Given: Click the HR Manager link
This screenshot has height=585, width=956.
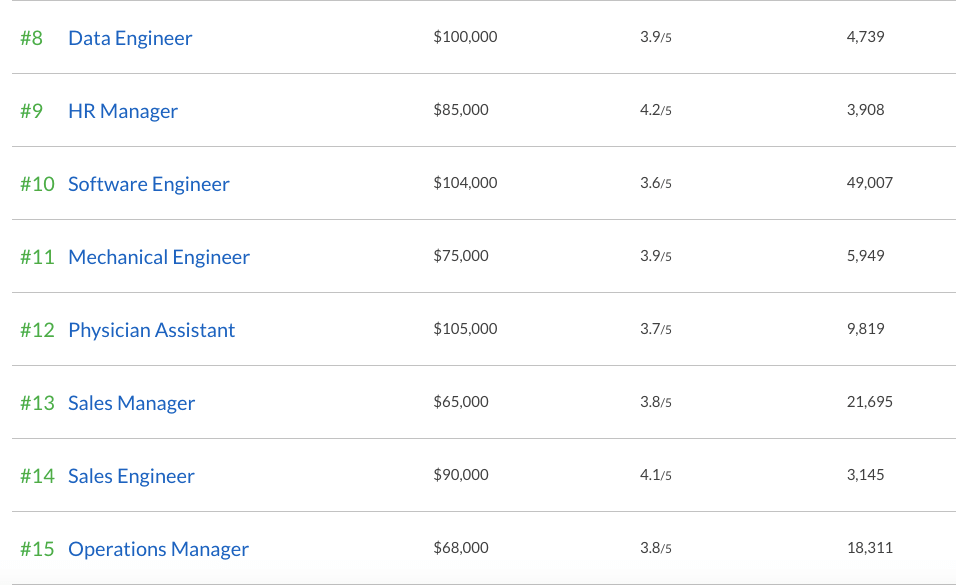Looking at the screenshot, I should coord(123,111).
